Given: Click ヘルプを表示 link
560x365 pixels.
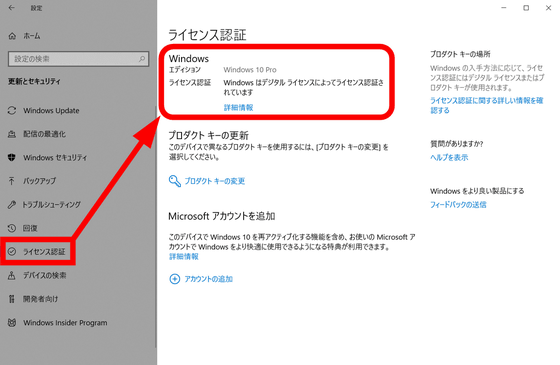Looking at the screenshot, I should (449, 158).
